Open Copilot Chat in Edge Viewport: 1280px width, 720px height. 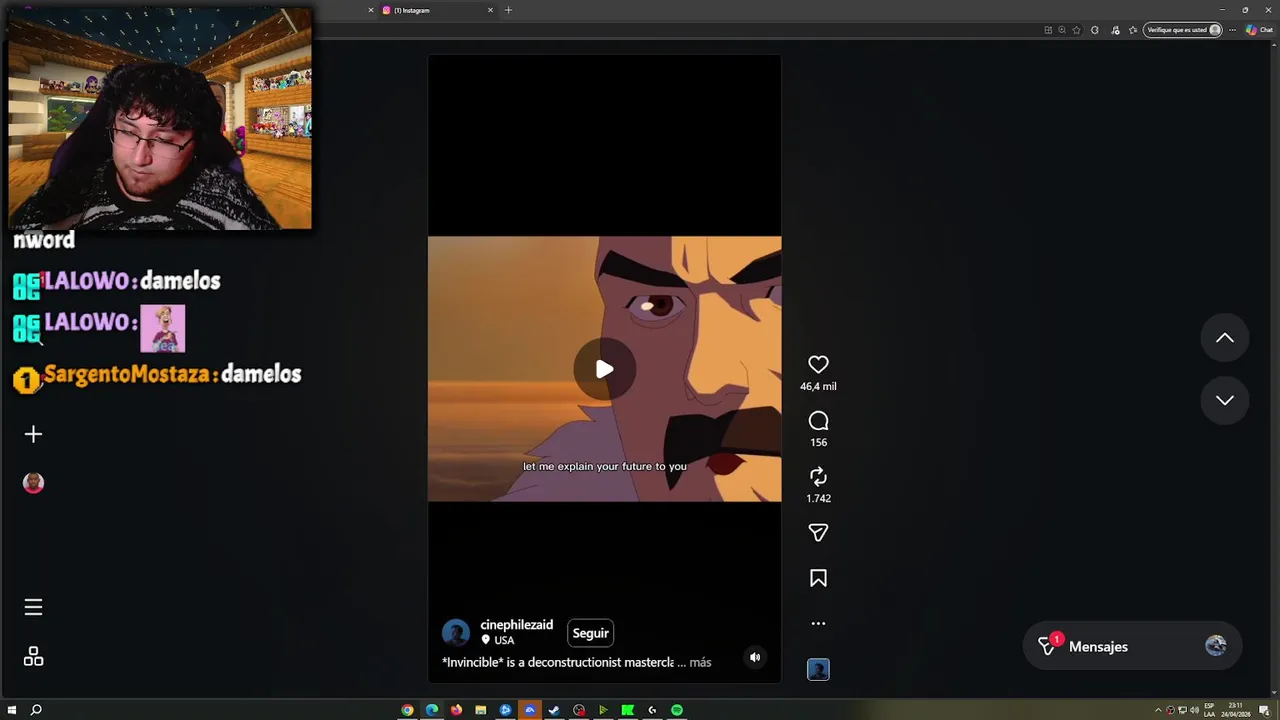click(1259, 30)
